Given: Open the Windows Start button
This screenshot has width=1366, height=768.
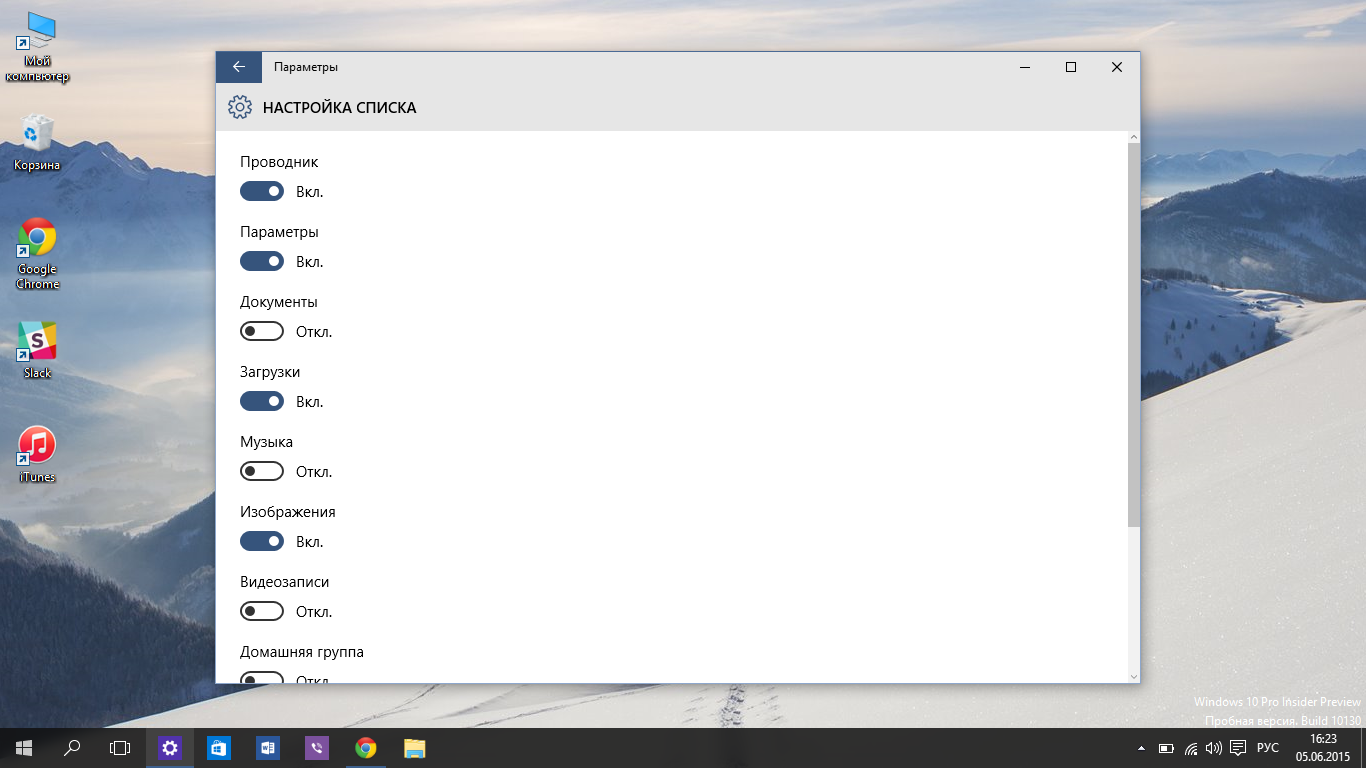Looking at the screenshot, I should [24, 748].
